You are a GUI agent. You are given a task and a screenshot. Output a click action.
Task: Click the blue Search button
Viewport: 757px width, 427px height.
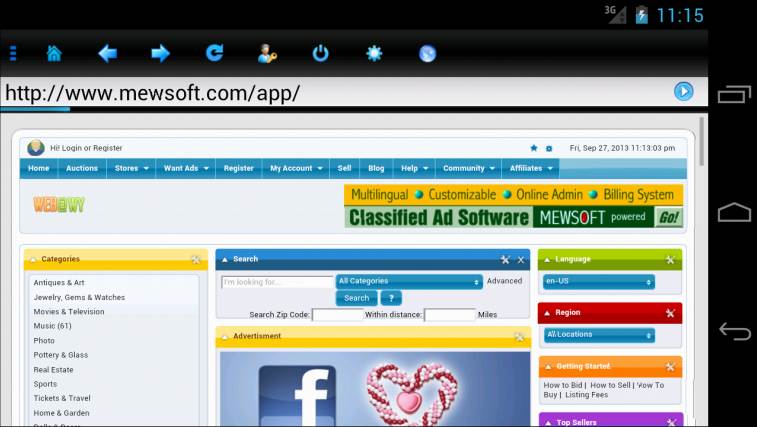pos(356,298)
